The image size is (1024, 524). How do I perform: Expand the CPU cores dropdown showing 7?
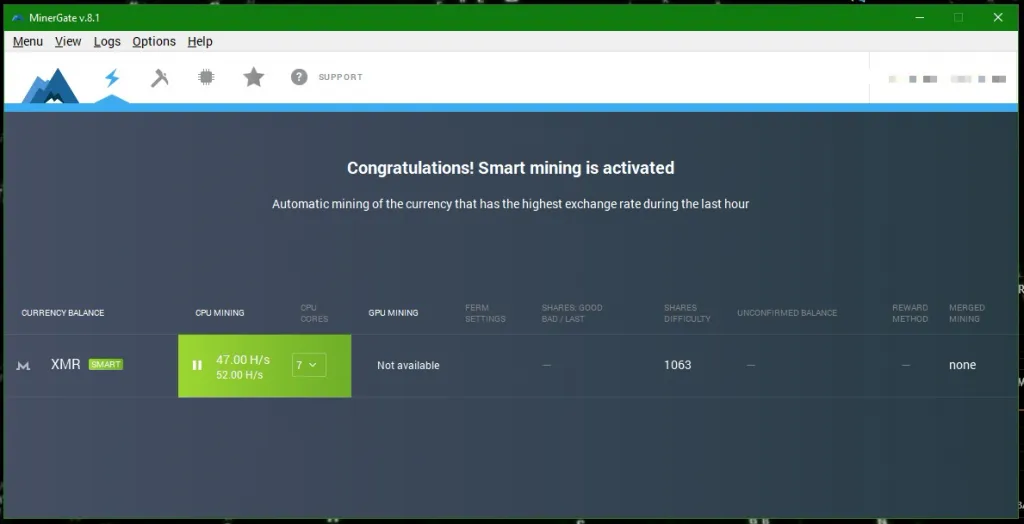309,365
